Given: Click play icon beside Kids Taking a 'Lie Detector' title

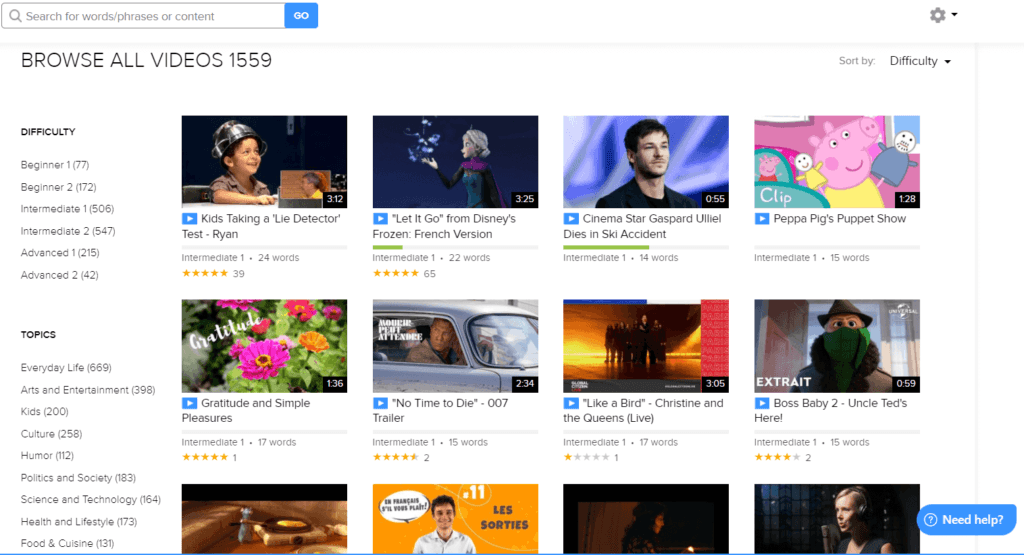Looking at the screenshot, I should click(189, 219).
